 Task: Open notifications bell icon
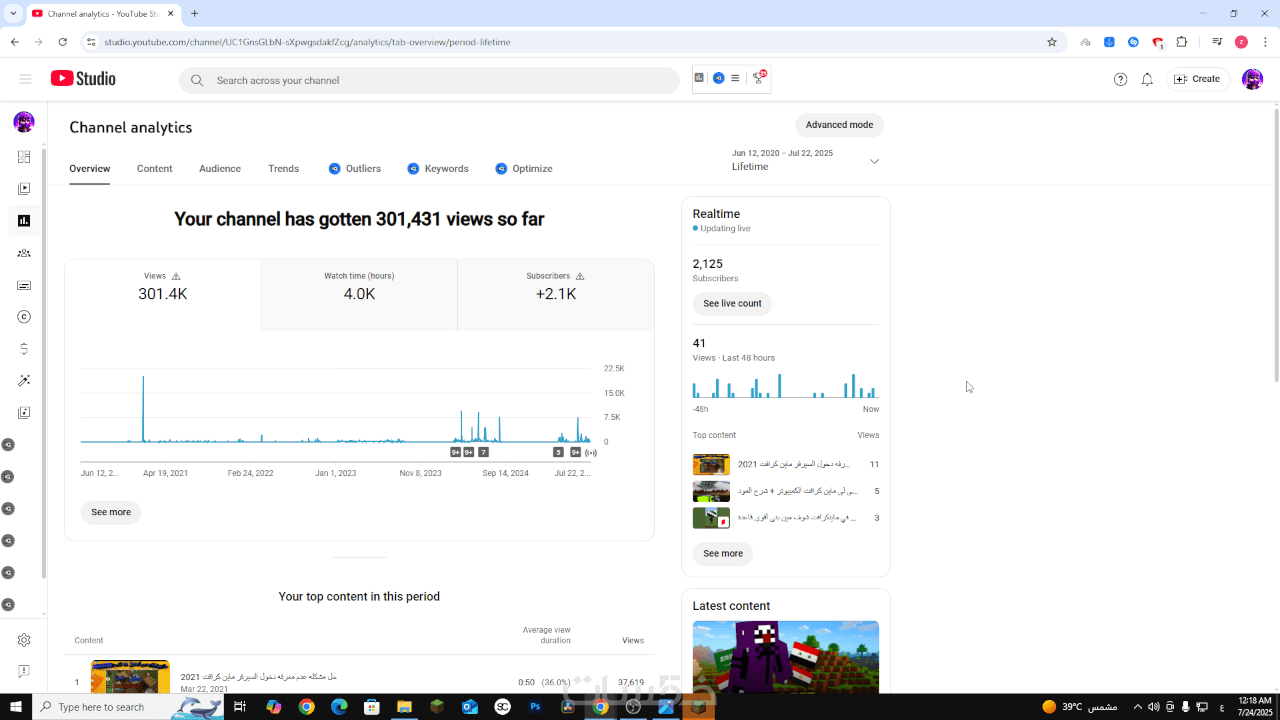click(x=1147, y=79)
